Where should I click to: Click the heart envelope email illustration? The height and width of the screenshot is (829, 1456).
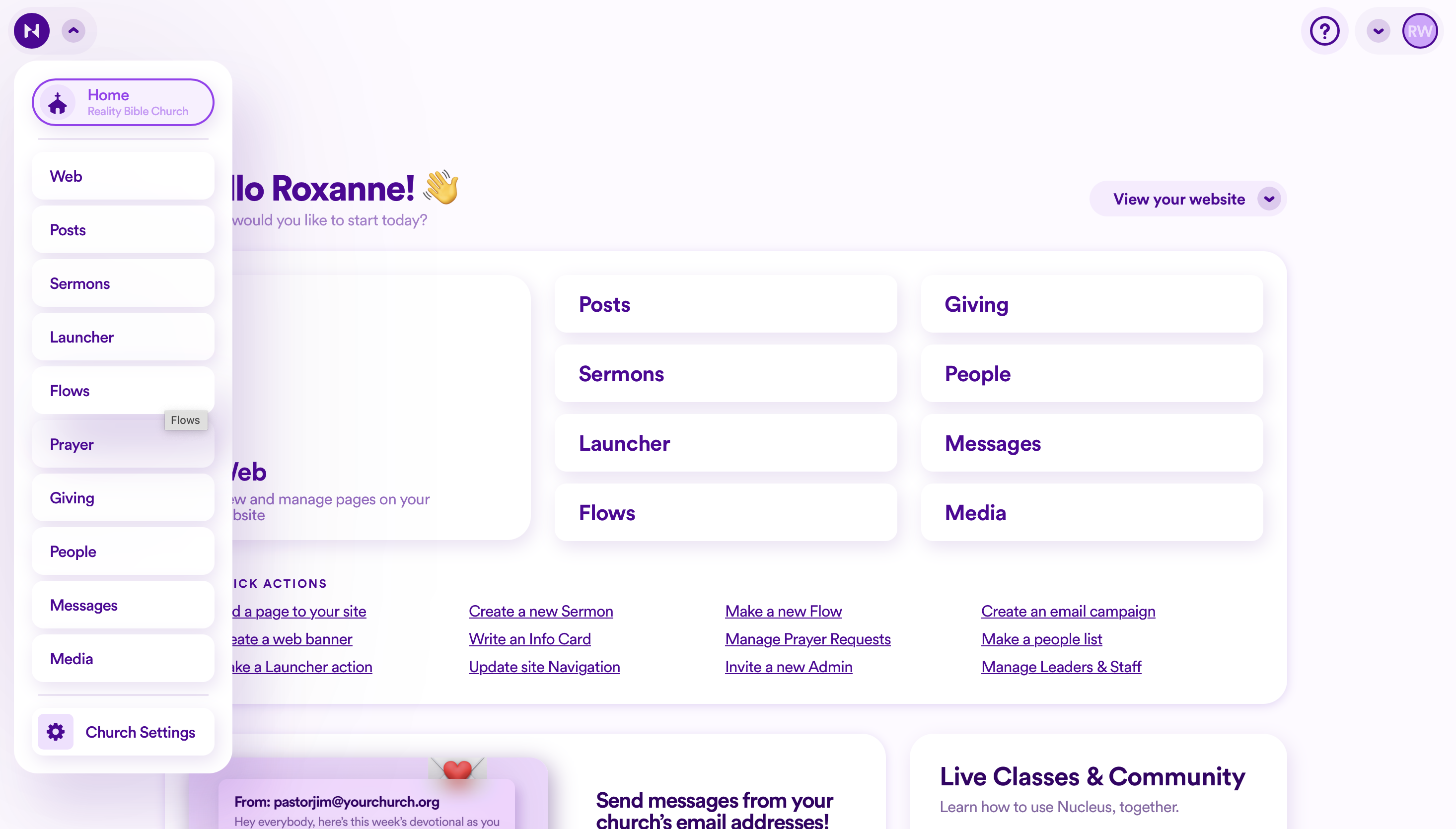click(x=457, y=770)
